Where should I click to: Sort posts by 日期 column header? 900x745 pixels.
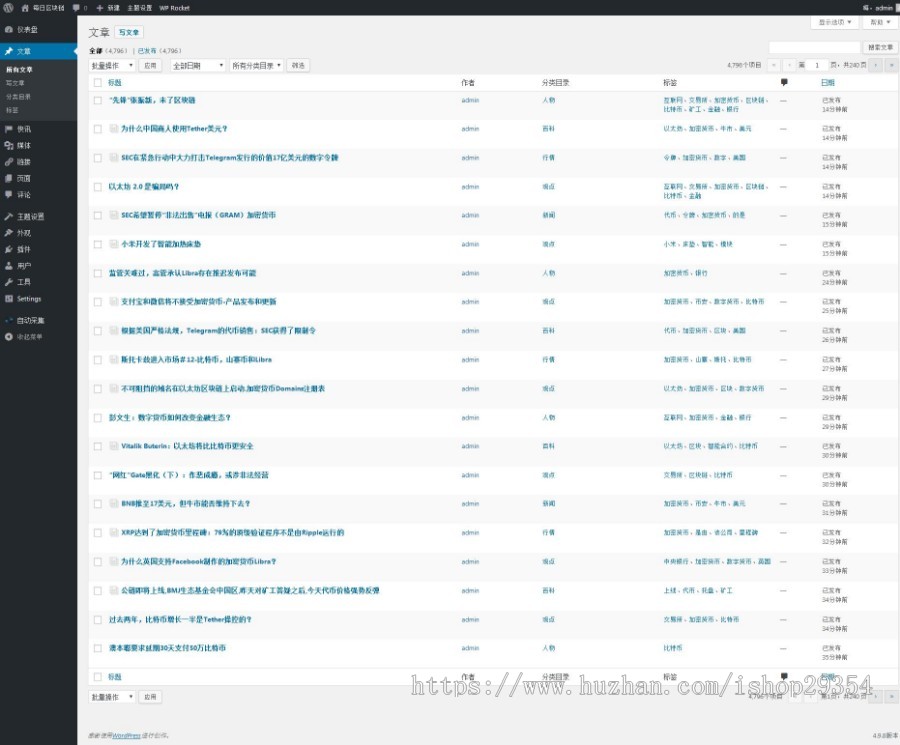(828, 83)
